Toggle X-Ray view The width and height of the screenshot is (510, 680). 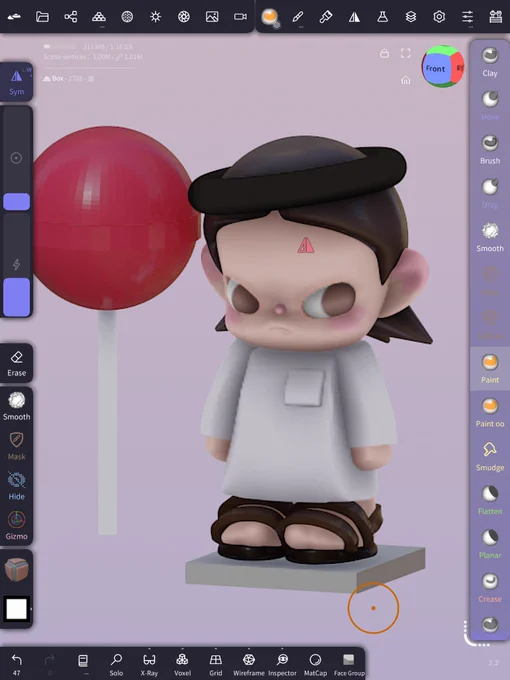tap(149, 664)
